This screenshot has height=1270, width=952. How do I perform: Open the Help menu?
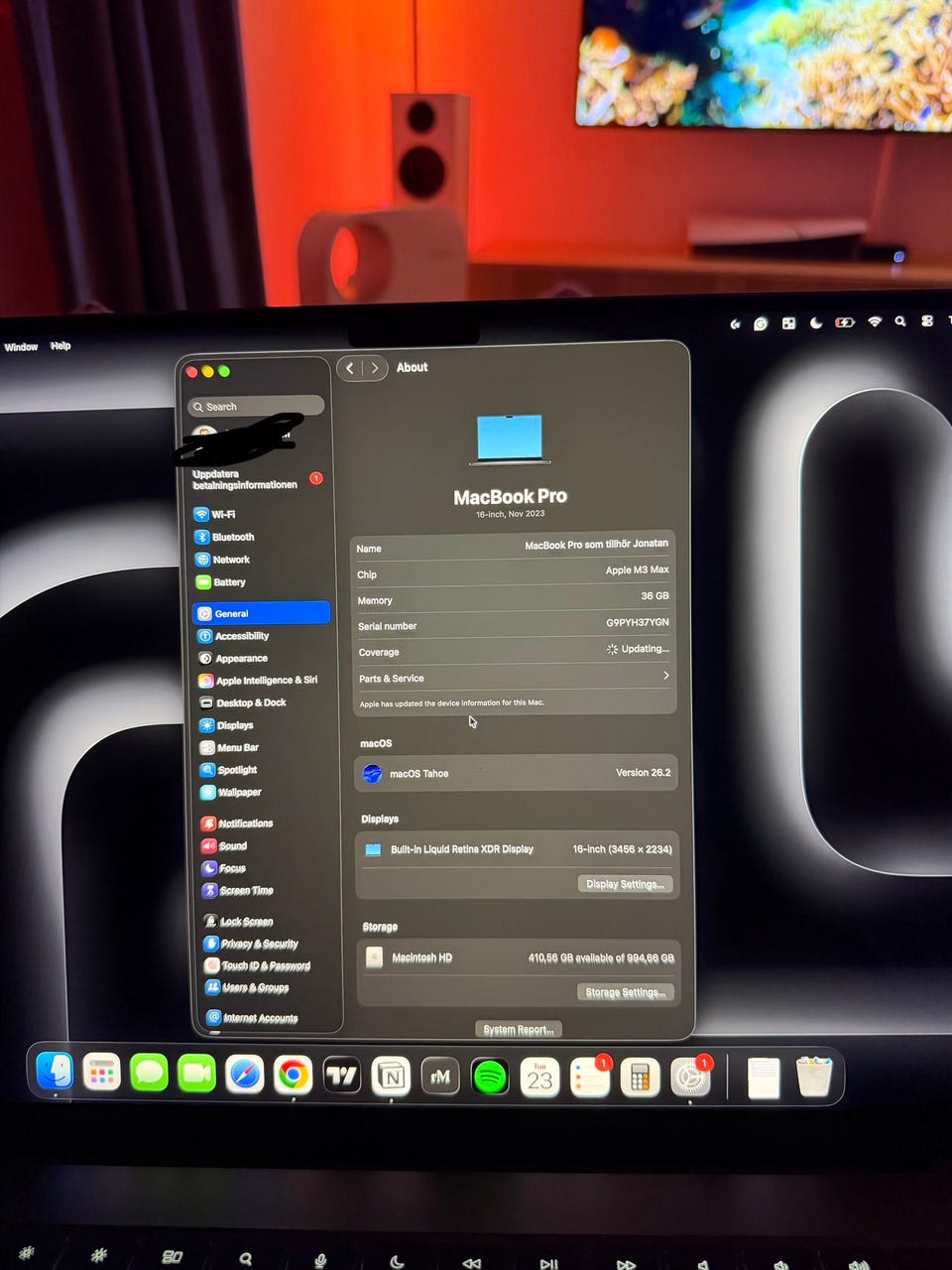click(x=60, y=346)
